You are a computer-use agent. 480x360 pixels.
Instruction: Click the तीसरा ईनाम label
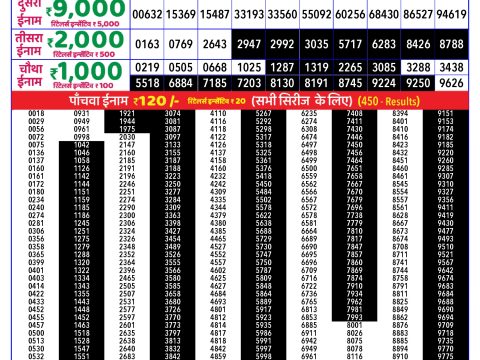(x=29, y=44)
